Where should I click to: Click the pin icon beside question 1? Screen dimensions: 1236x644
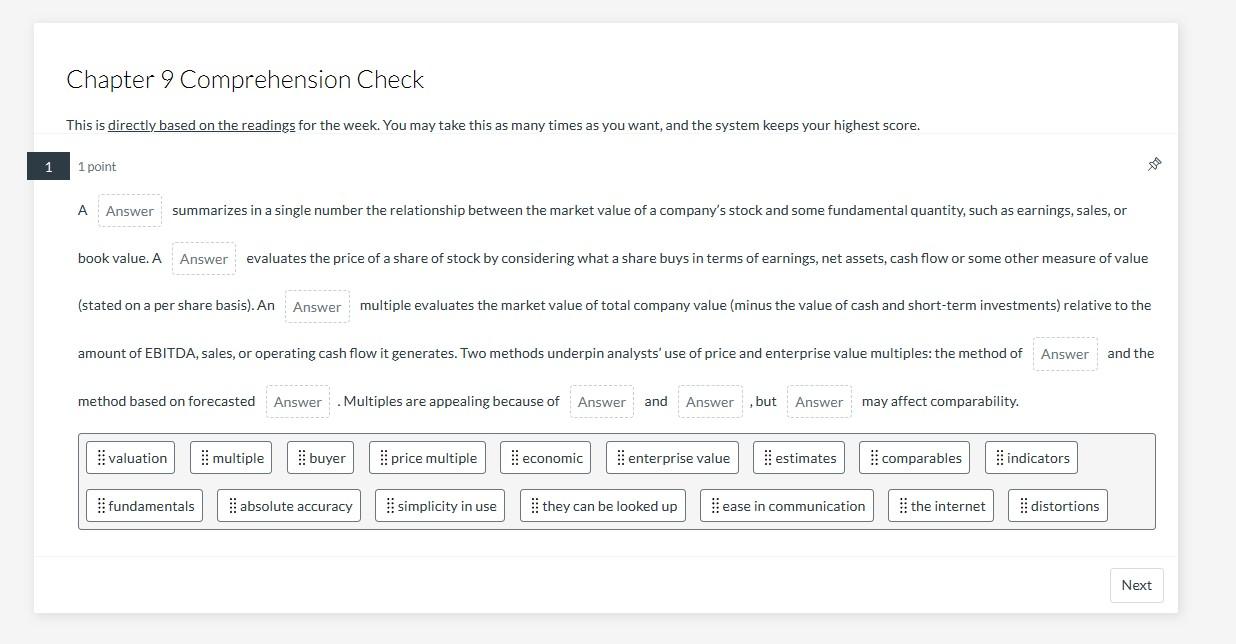[x=1154, y=163]
